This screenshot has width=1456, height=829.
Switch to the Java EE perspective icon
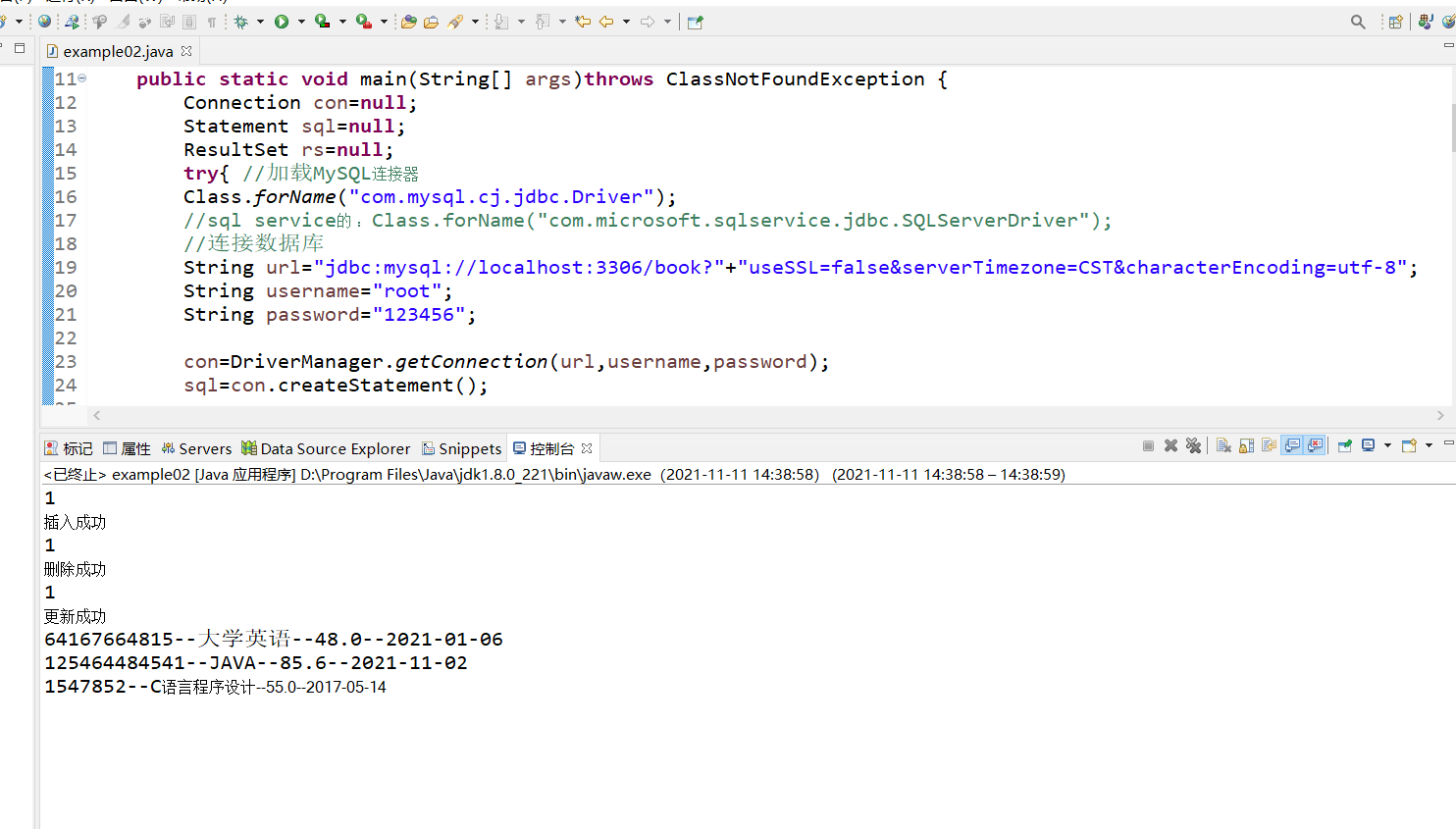[x=1426, y=22]
